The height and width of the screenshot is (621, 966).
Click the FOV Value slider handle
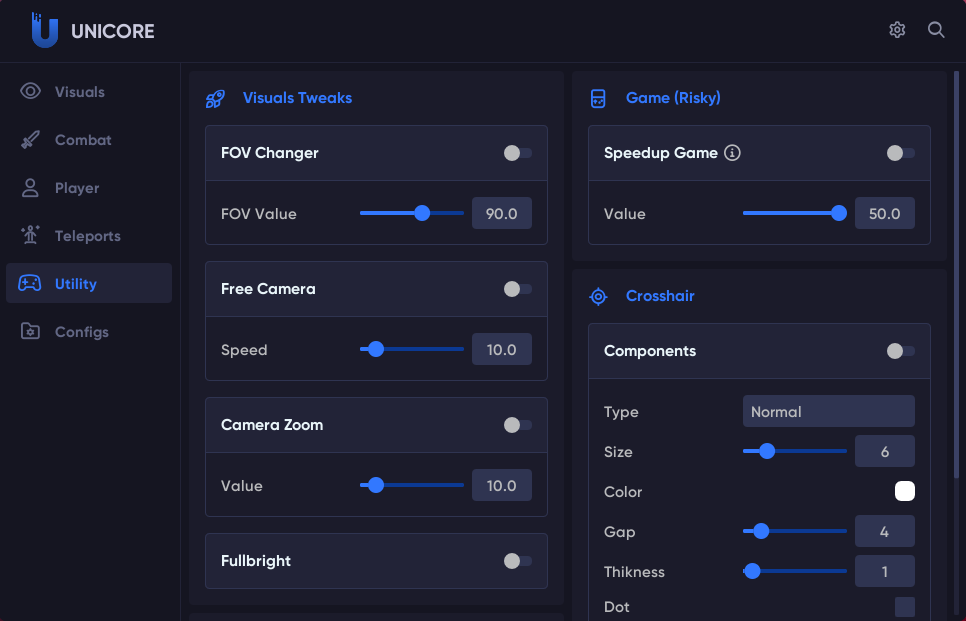click(422, 213)
